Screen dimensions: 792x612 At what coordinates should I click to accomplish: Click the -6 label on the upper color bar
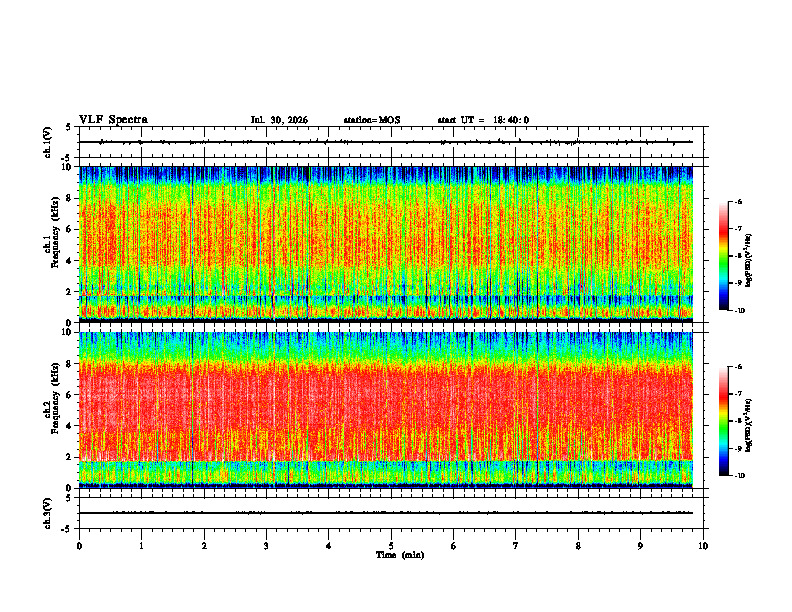tap(738, 201)
